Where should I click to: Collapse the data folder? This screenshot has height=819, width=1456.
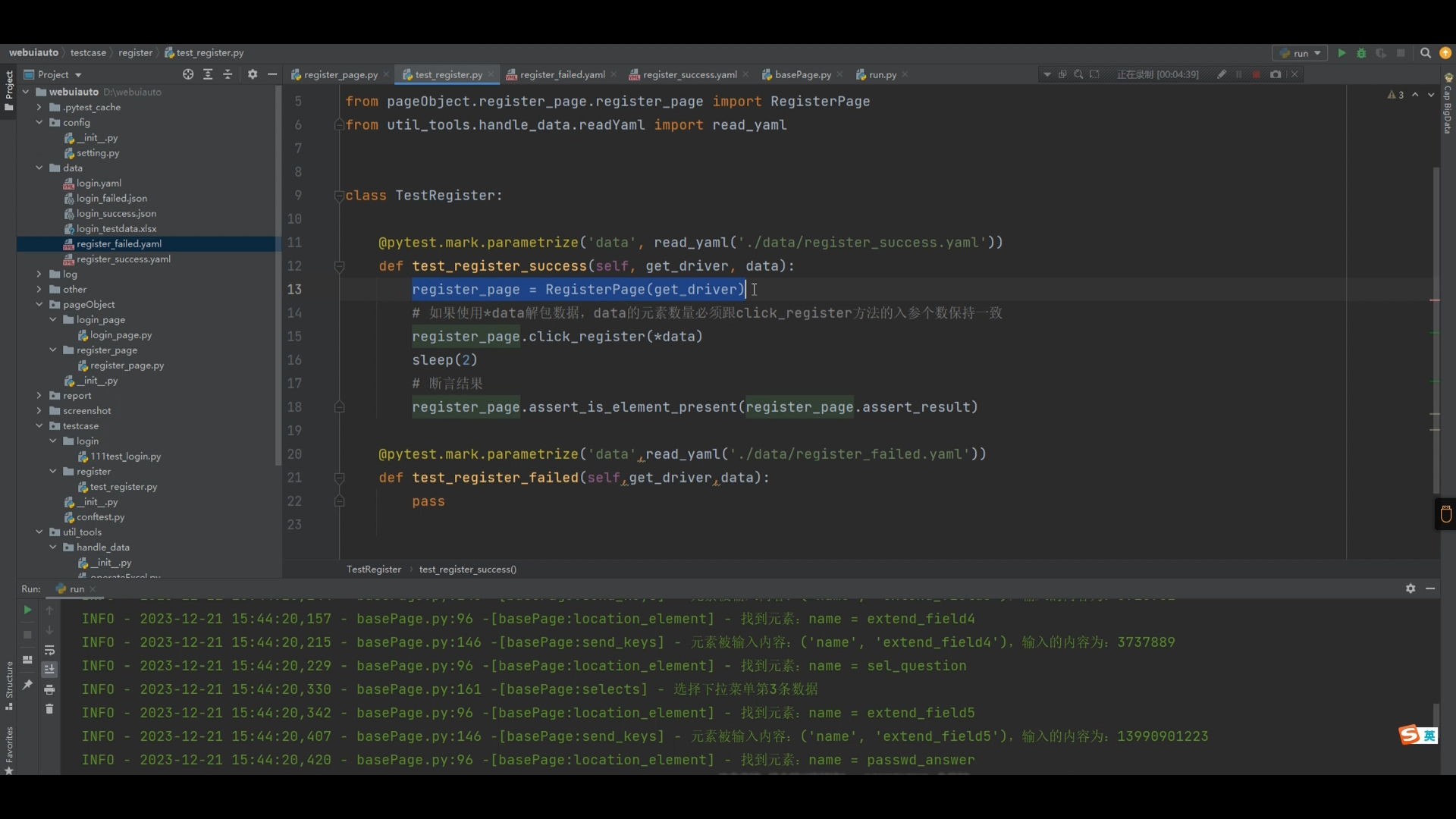click(x=39, y=168)
